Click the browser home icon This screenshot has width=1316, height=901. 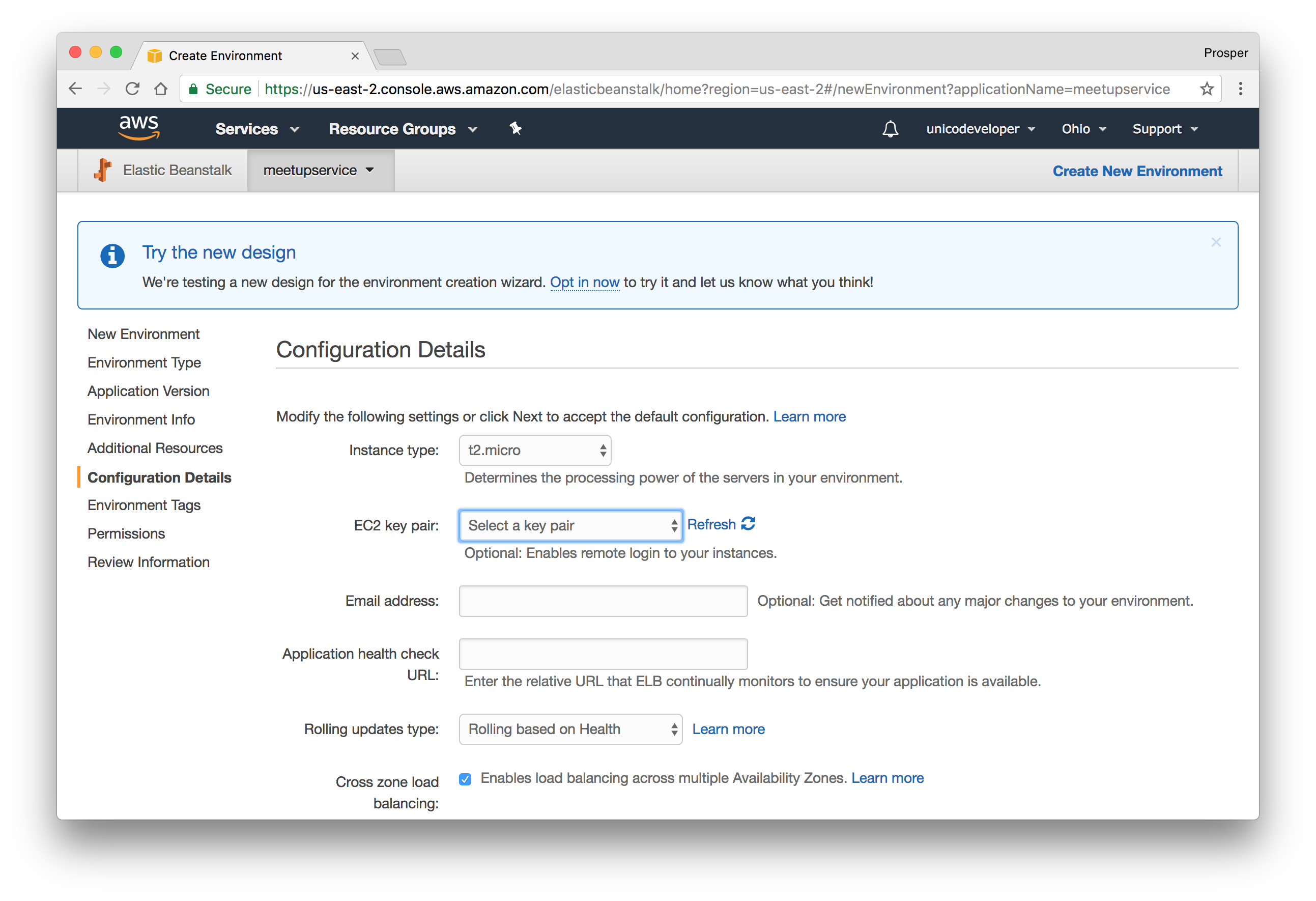(161, 89)
